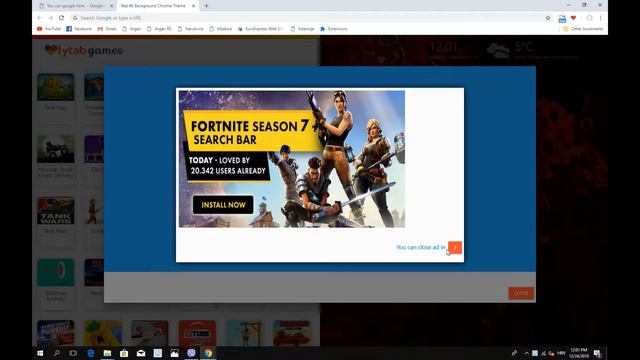Click the orange ad countdown box
640x360 pixels.
[455, 247]
